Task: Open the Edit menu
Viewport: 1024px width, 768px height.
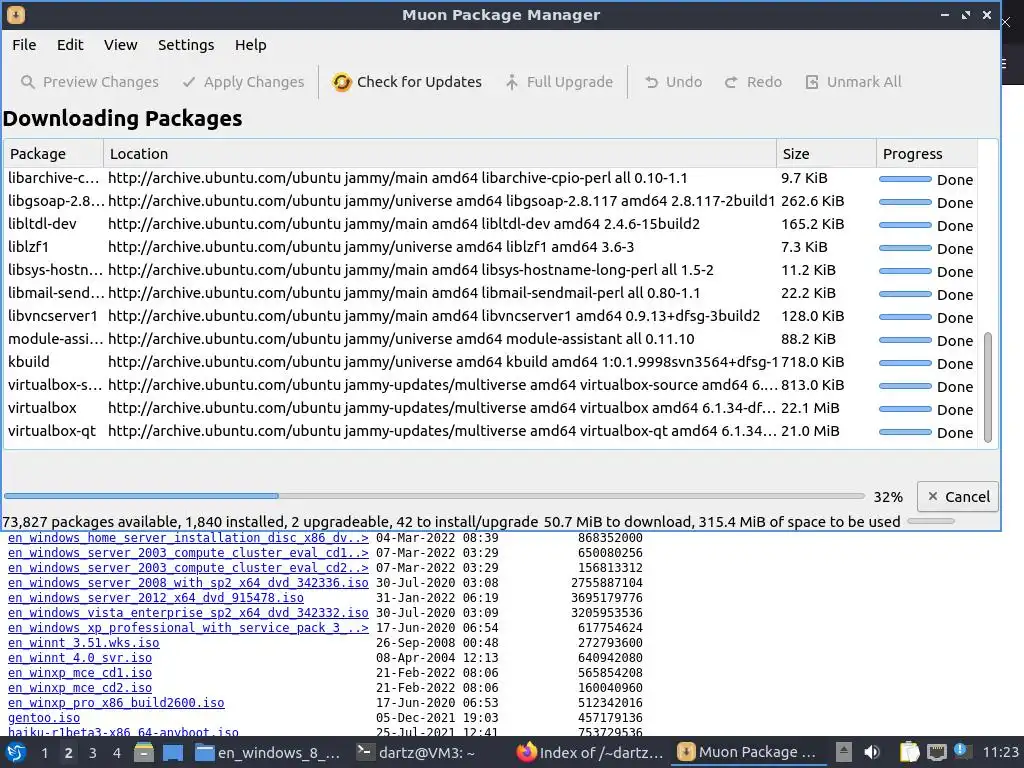Action: [x=70, y=45]
